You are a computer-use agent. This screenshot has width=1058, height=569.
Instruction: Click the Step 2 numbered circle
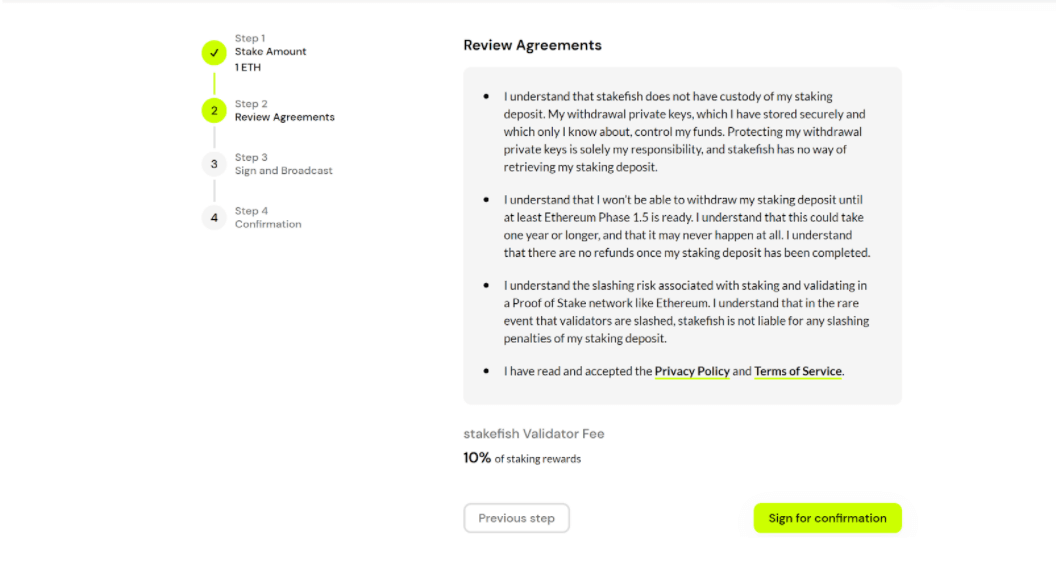(214, 110)
